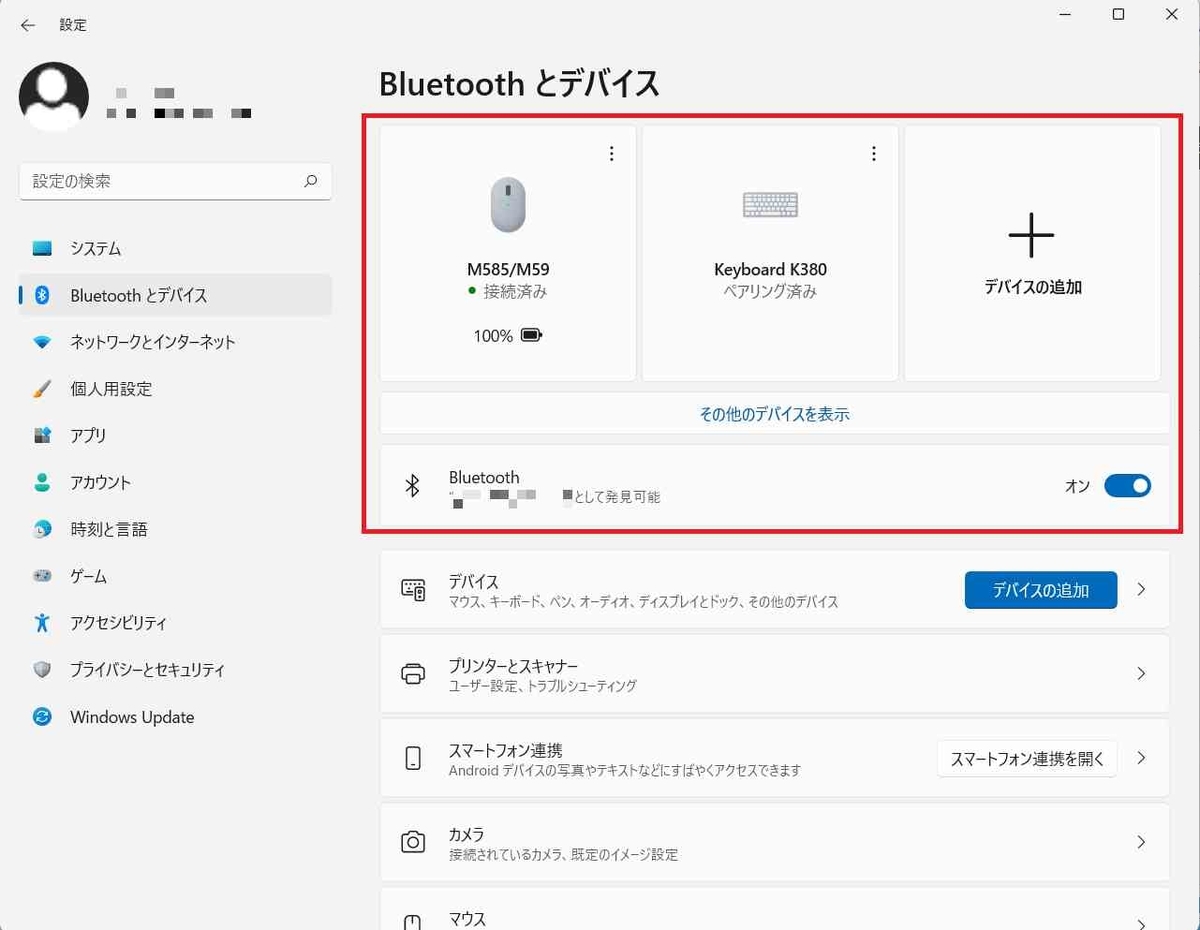Click the user profile avatar
Screen dimensions: 1200x930
[x=54, y=97]
